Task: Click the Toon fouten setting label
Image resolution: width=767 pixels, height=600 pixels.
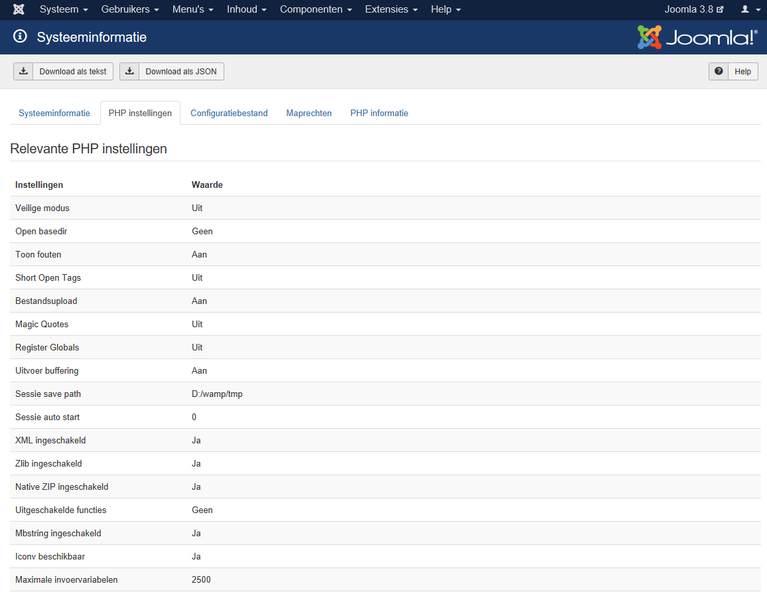Action: tap(38, 254)
